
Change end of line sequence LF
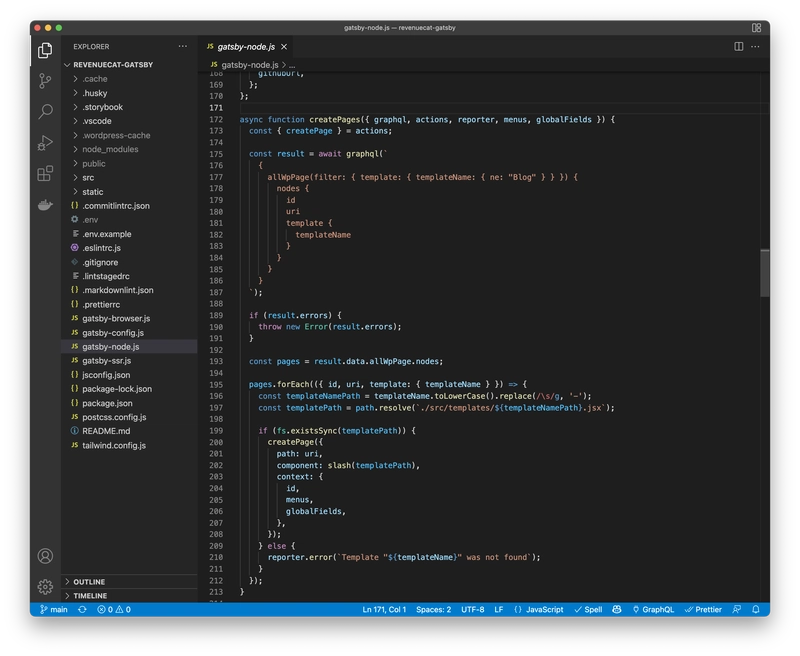coord(498,610)
